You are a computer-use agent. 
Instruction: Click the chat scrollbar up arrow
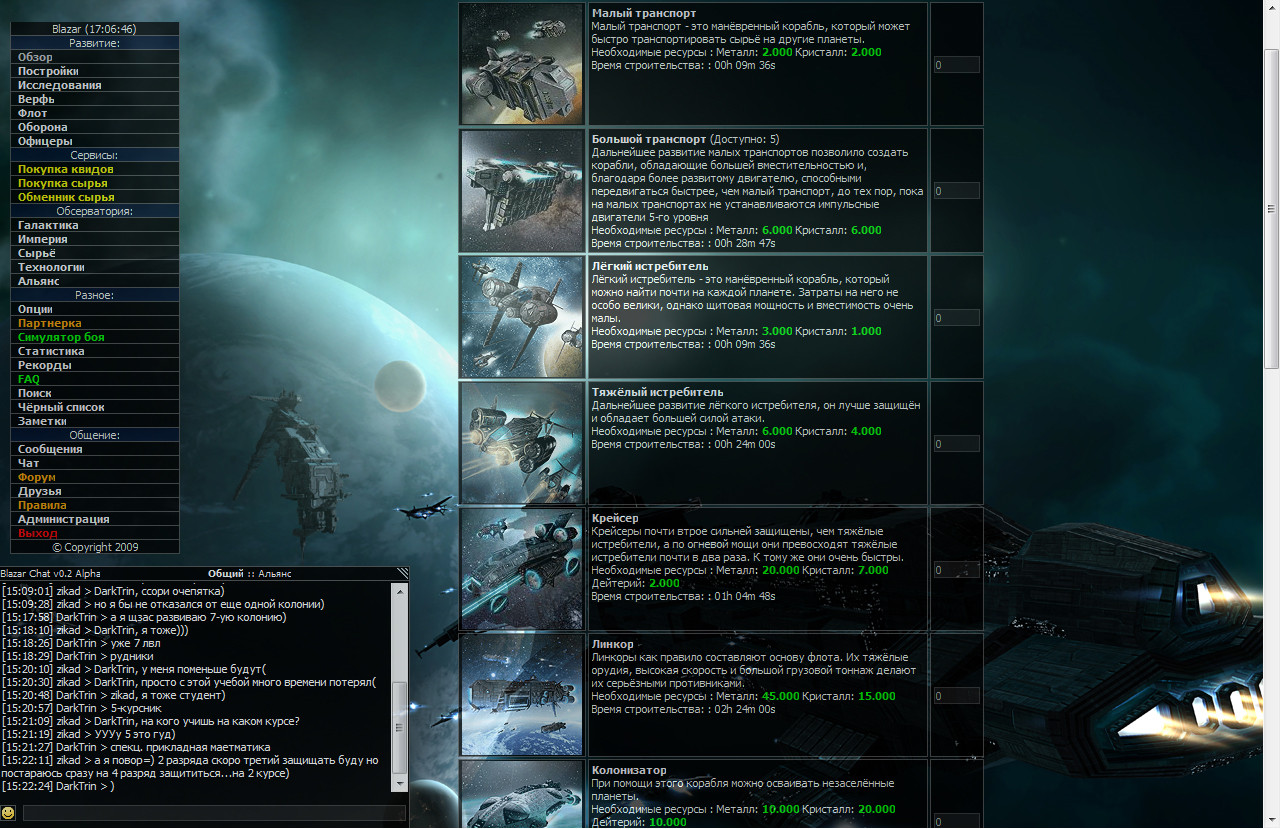(x=400, y=591)
